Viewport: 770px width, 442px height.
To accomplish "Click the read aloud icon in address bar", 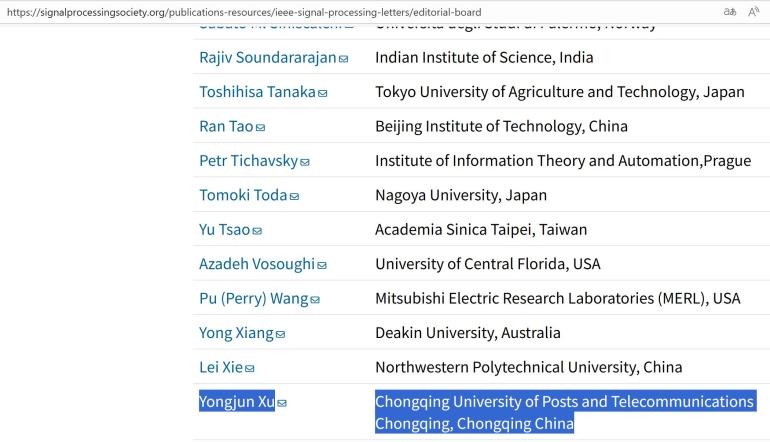I will point(754,11).
